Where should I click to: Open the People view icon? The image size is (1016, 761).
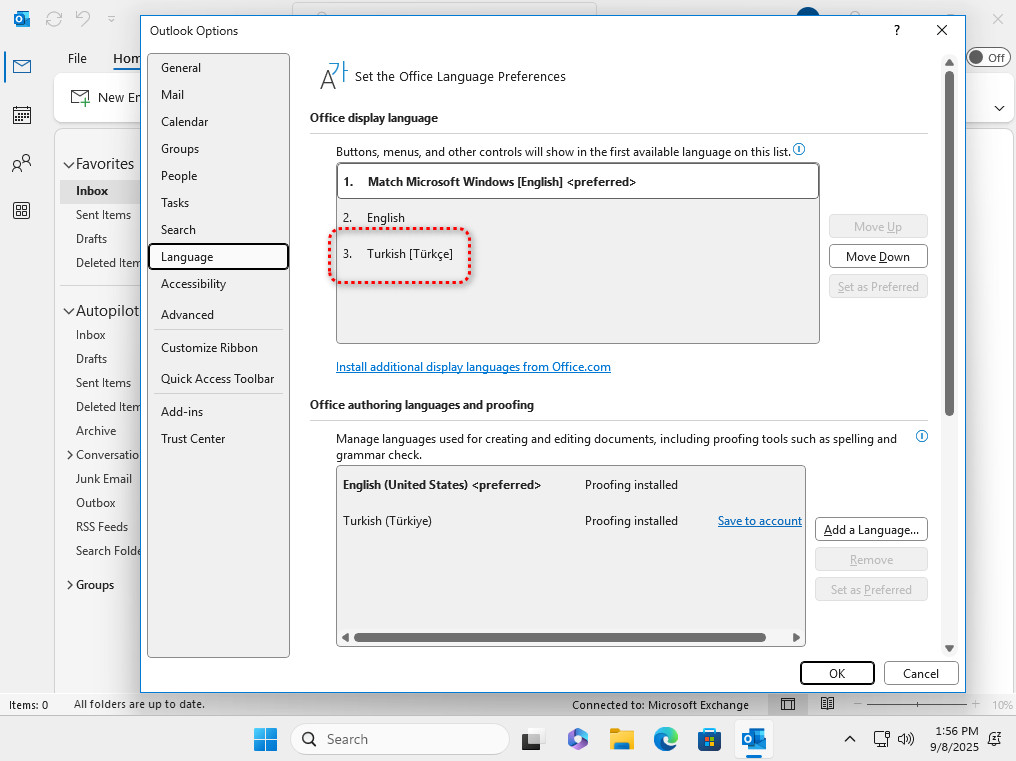tap(21, 163)
